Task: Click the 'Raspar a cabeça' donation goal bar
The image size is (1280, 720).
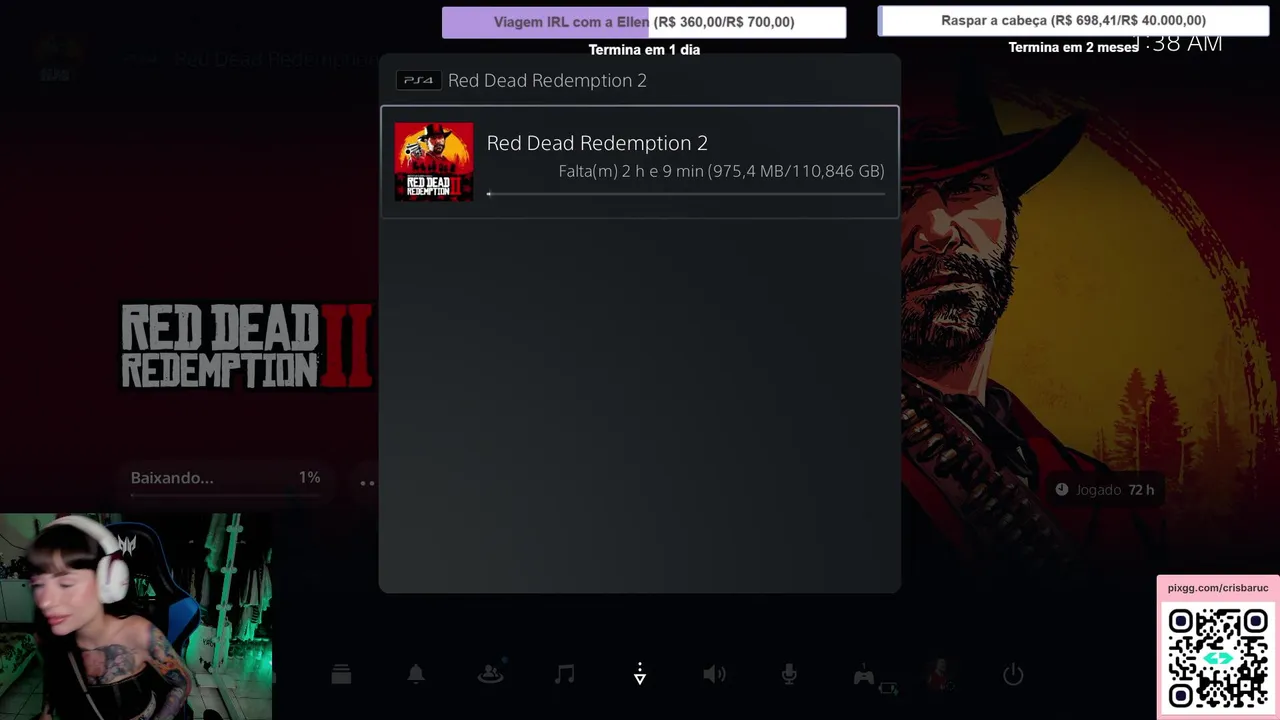Action: [1073, 20]
